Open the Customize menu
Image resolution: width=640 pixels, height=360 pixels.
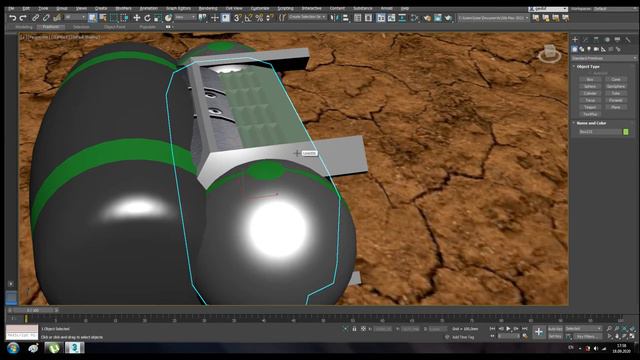pos(260,9)
